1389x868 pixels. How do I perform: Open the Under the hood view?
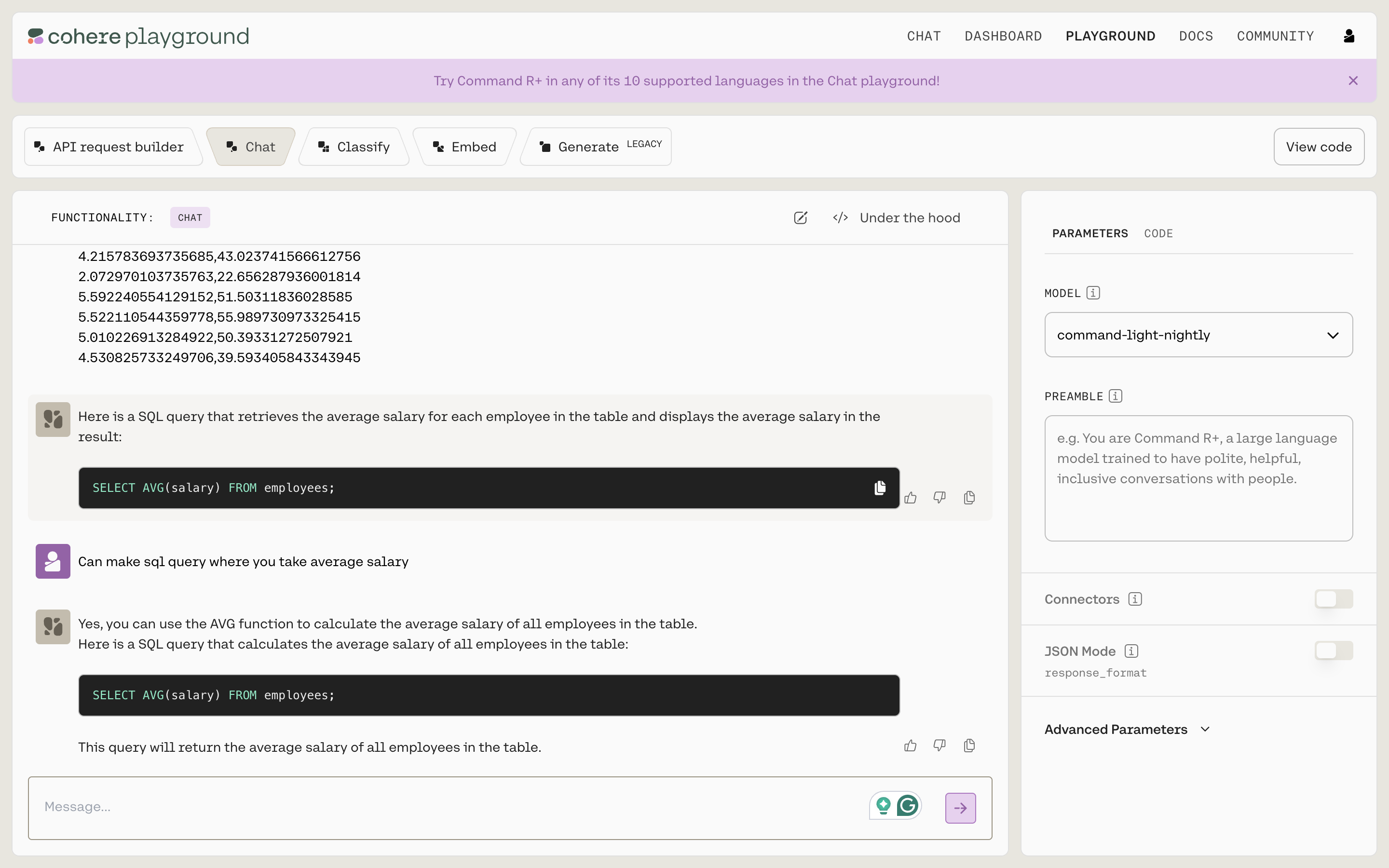(897, 217)
